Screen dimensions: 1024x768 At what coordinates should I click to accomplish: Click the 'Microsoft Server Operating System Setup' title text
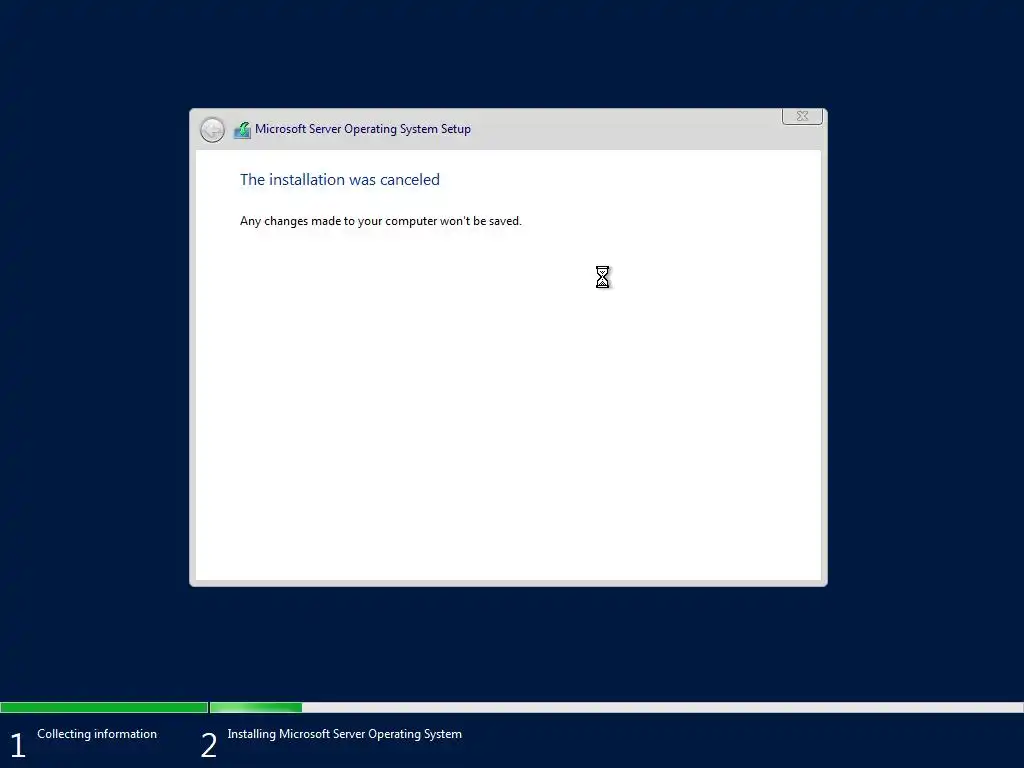[x=362, y=129]
